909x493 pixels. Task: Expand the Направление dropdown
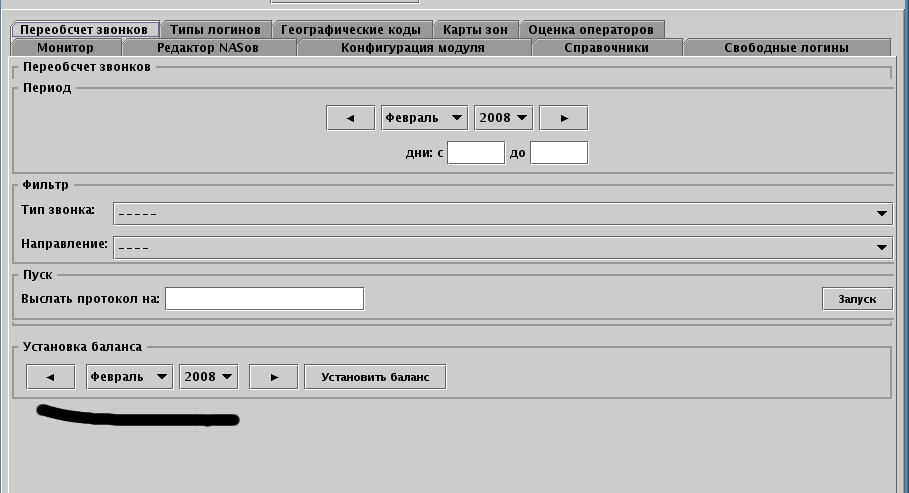(x=502, y=246)
